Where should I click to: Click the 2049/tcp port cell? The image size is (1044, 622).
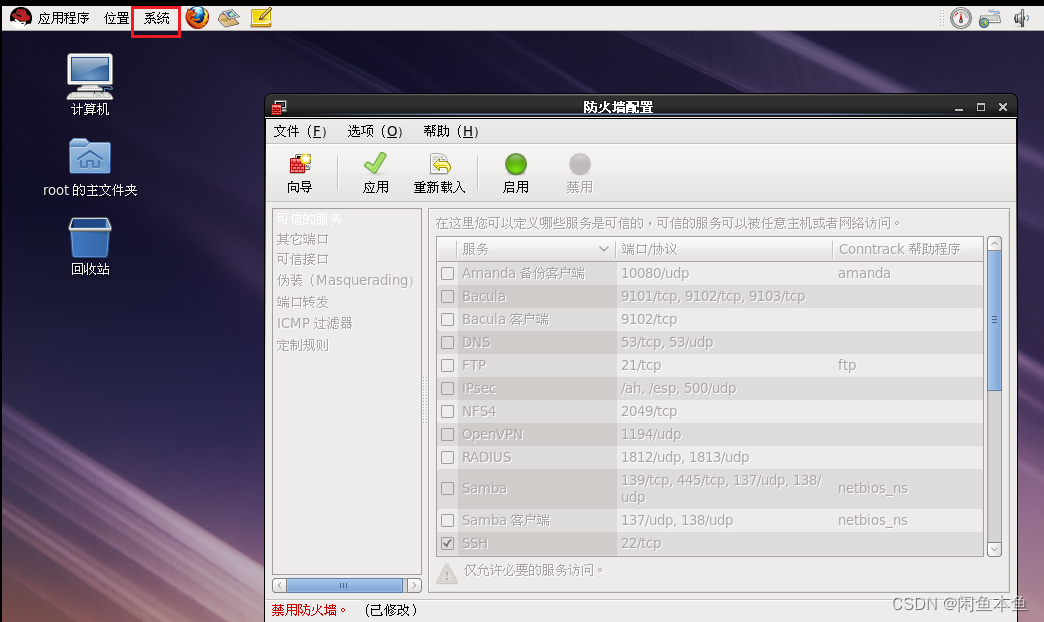[x=649, y=411]
